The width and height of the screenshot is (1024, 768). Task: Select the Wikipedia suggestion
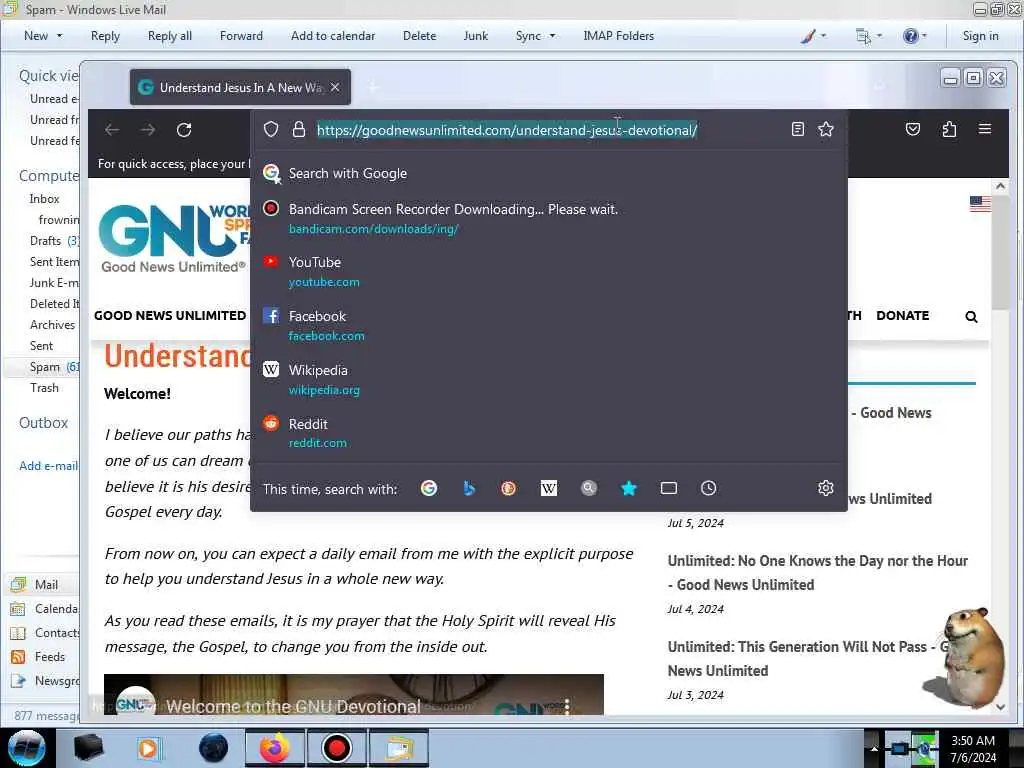point(549,380)
